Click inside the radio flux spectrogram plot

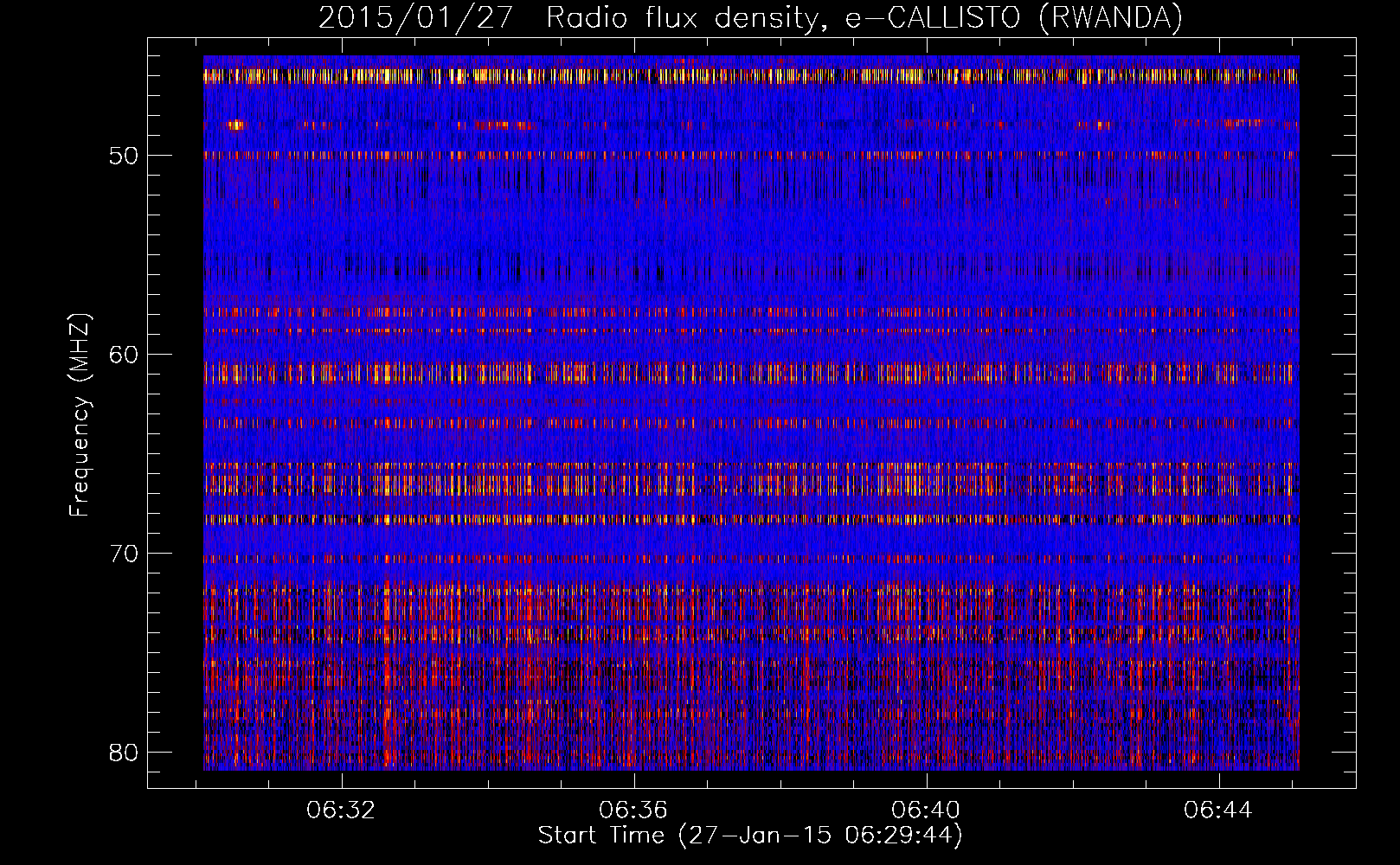pos(751,413)
